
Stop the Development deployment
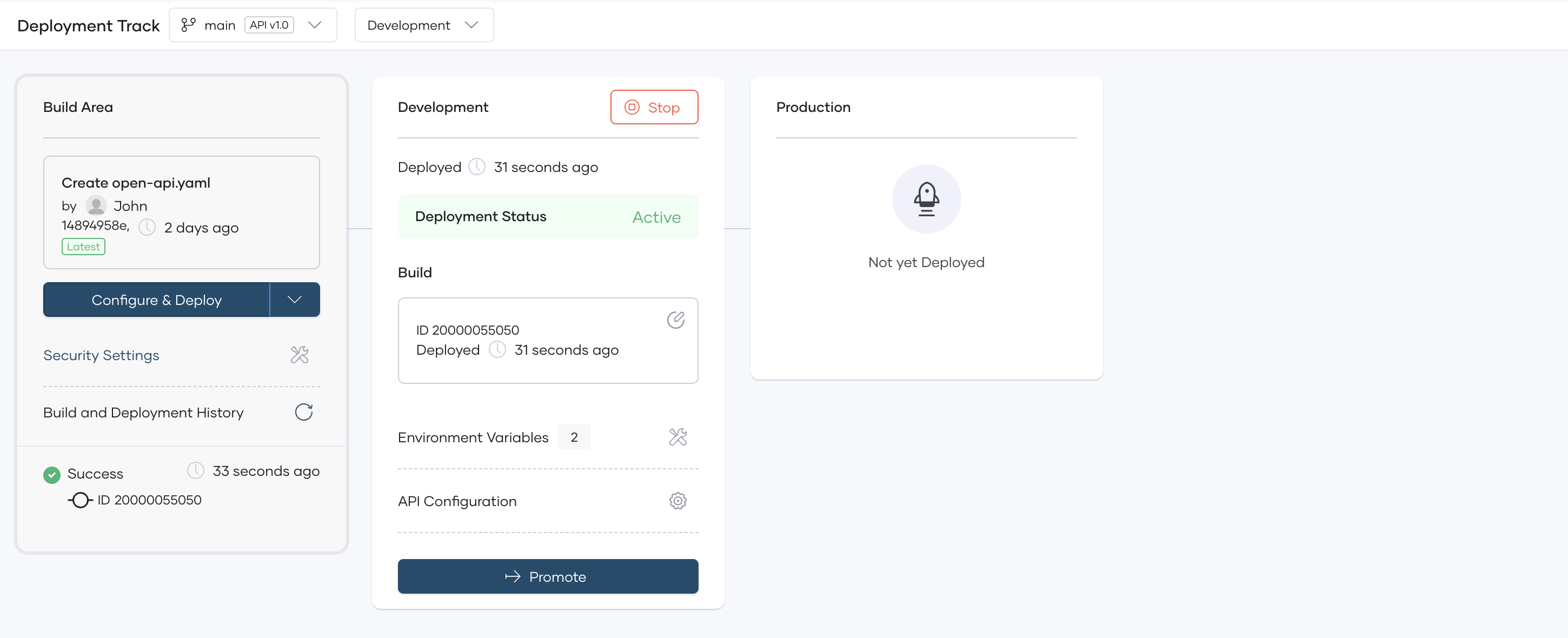654,108
